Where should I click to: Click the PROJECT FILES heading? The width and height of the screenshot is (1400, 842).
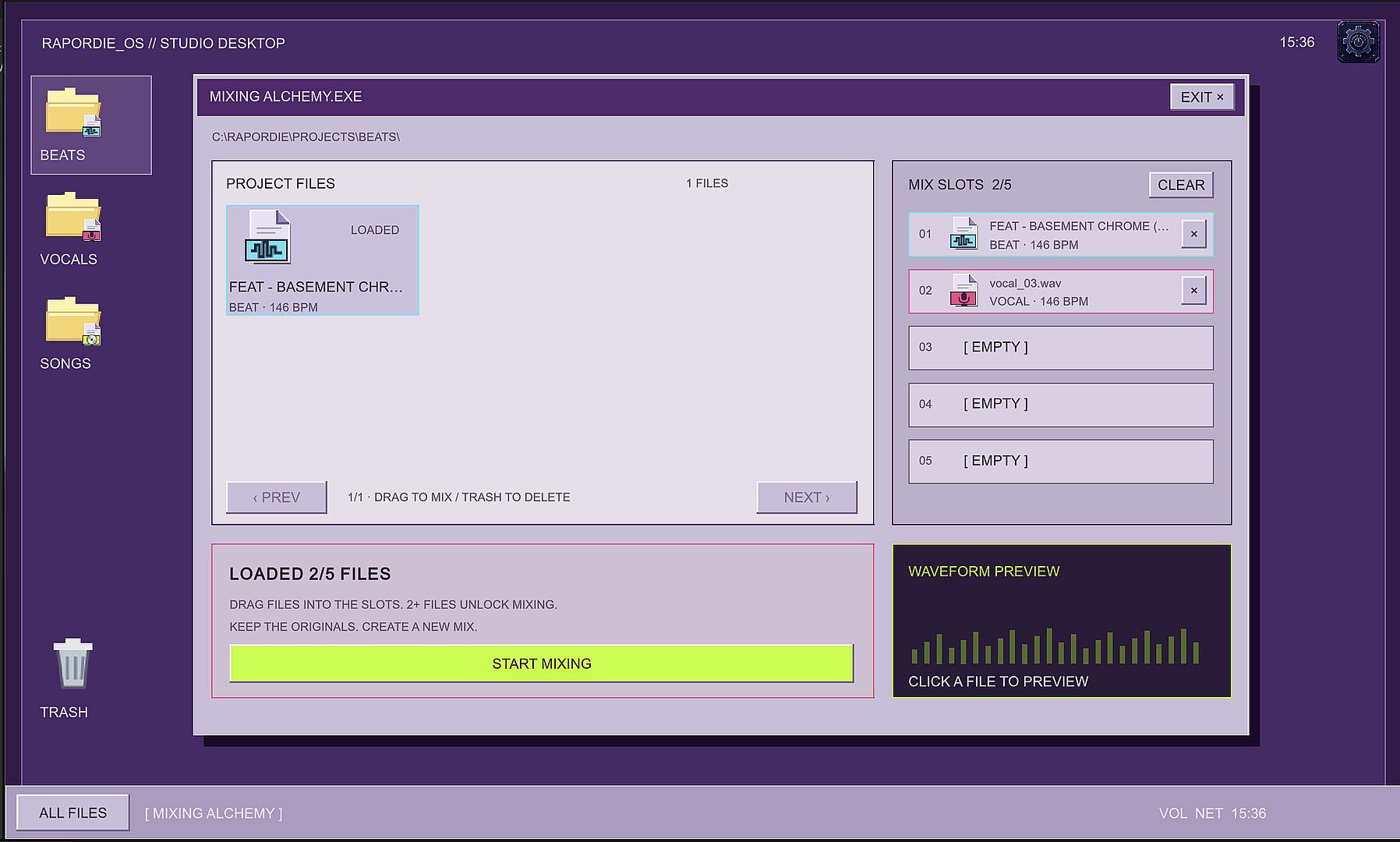[281, 184]
